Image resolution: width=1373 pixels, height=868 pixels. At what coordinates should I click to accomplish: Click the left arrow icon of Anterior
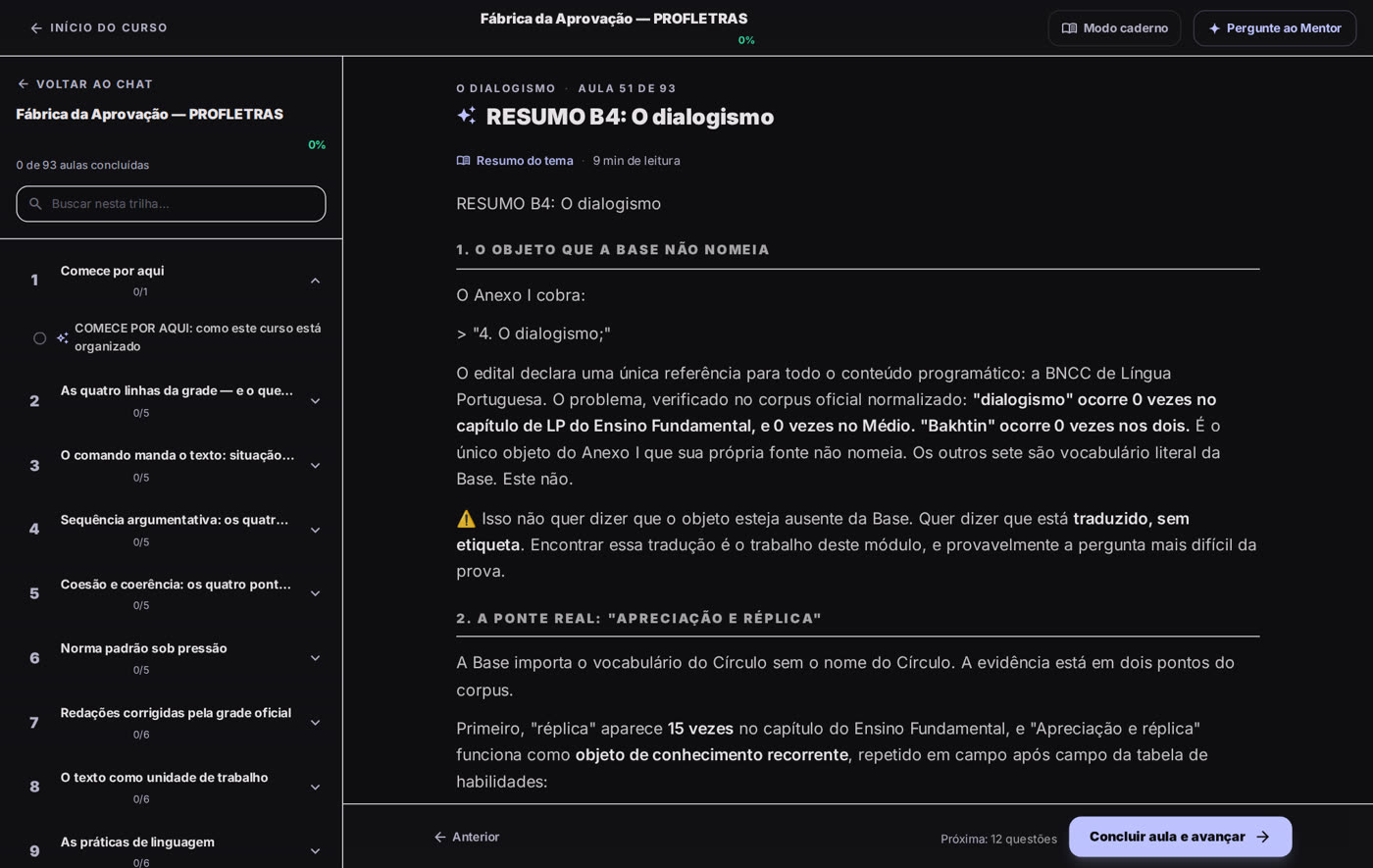coord(440,838)
